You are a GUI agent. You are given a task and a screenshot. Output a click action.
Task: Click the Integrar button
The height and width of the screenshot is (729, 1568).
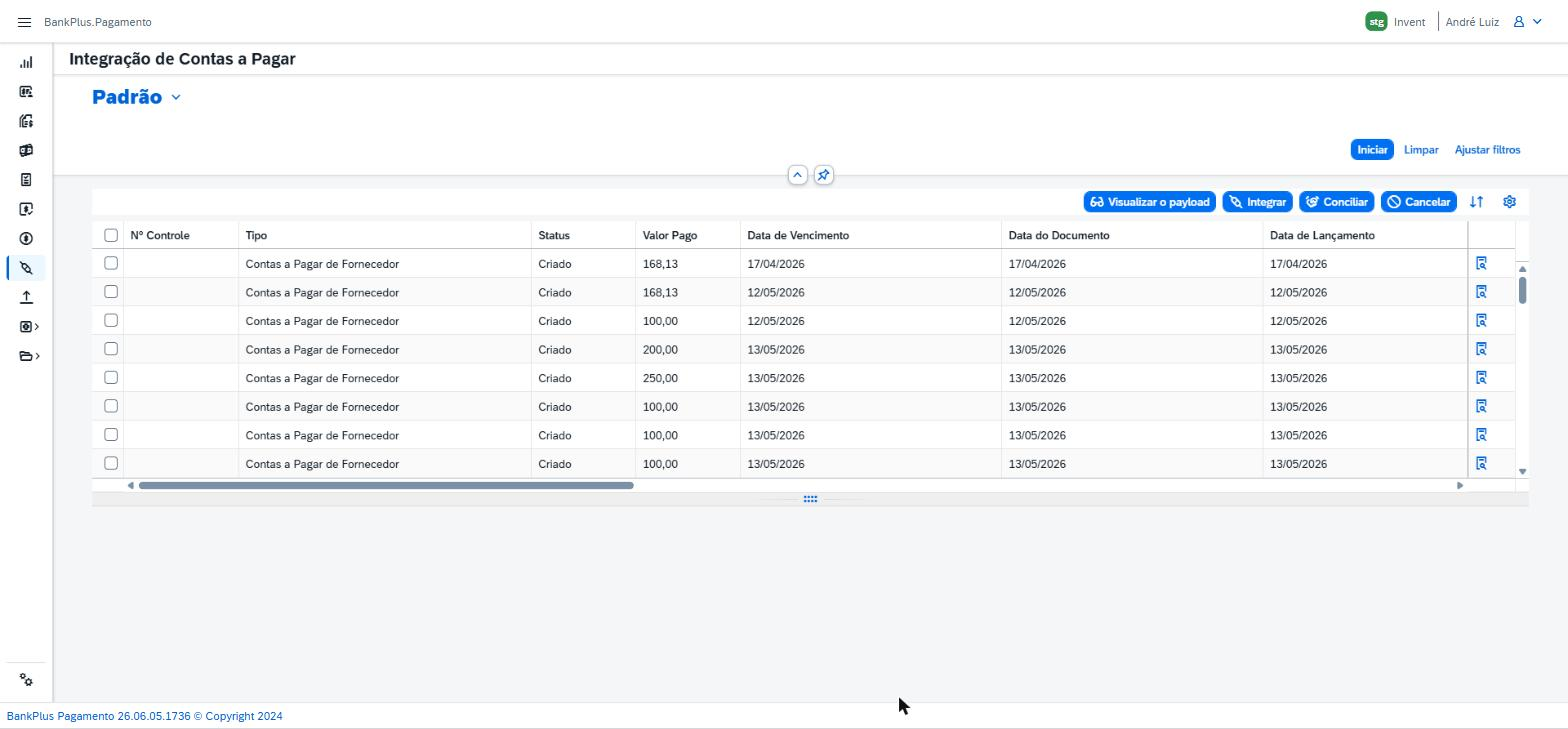pyautogui.click(x=1257, y=202)
